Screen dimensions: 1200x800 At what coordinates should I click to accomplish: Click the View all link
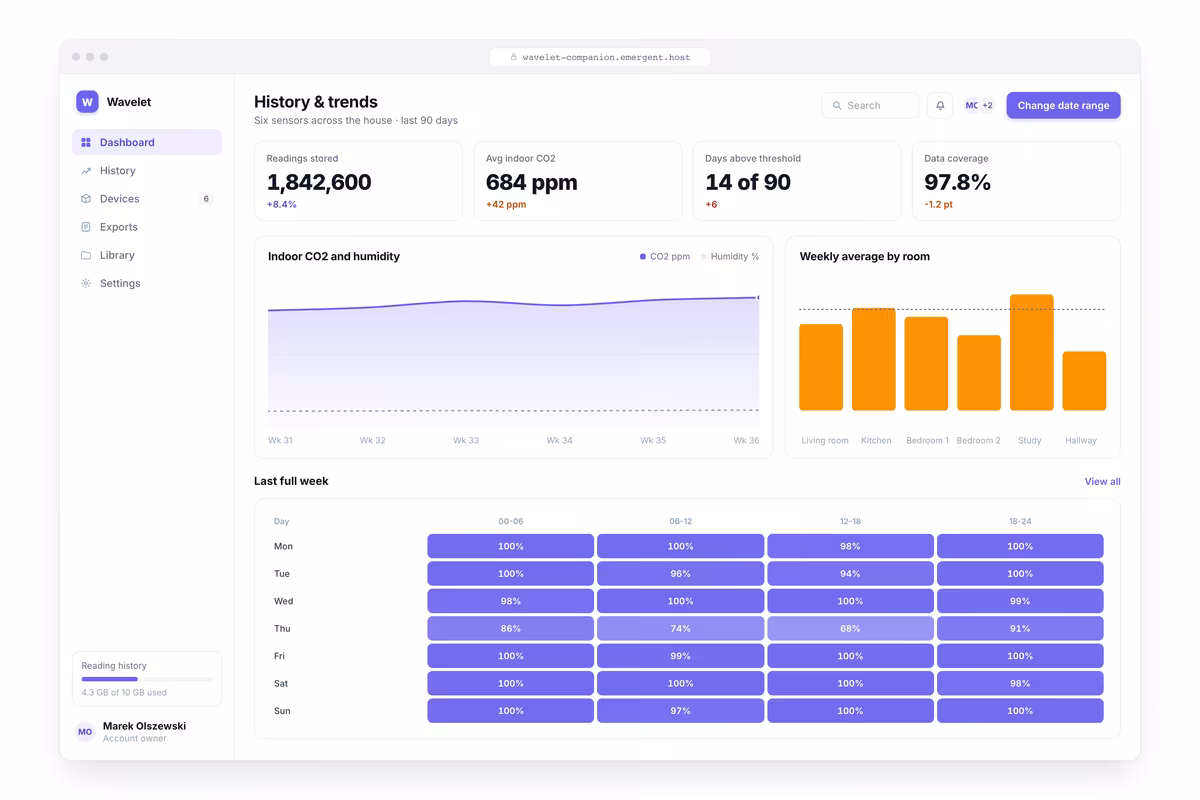pyautogui.click(x=1102, y=481)
